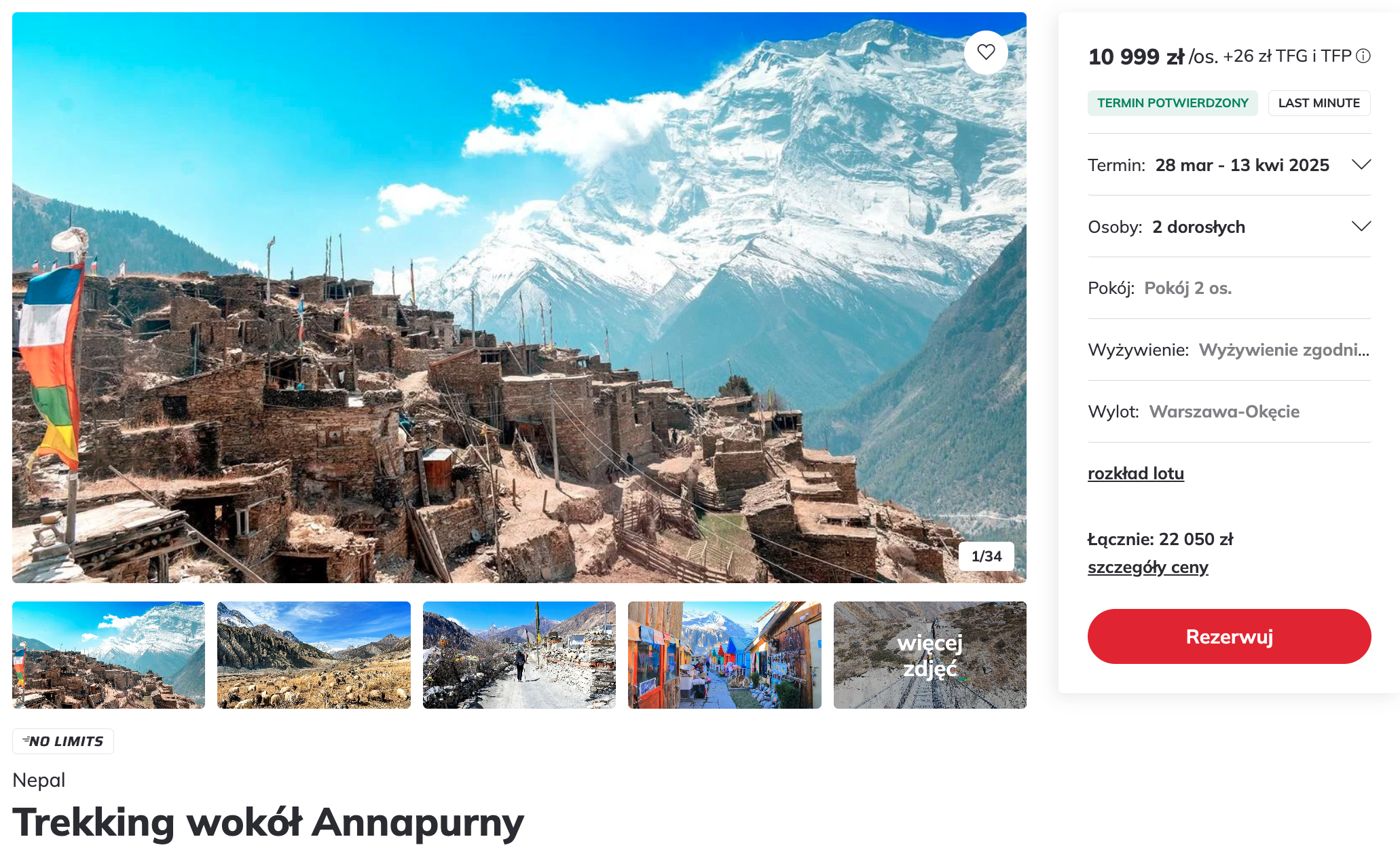Expand the Osoby travelers dropdown chevron
This screenshot has height=854, width=1400.
coord(1361,226)
